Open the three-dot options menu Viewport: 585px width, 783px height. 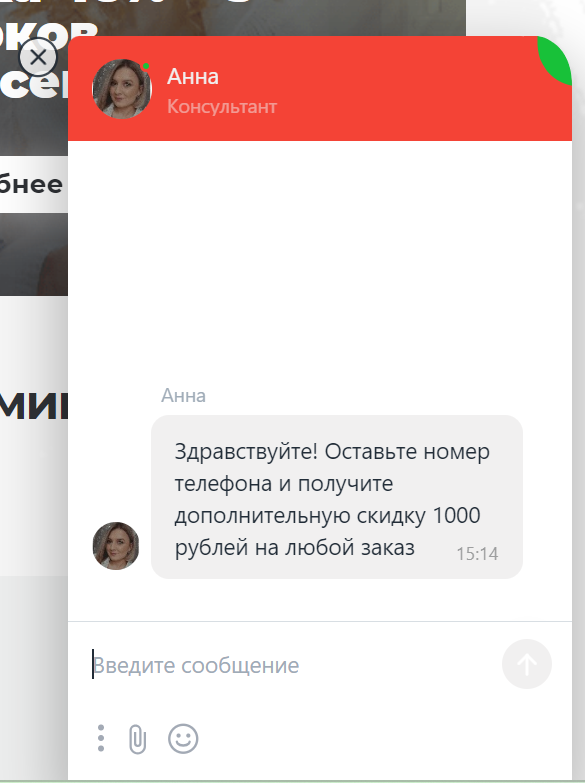point(101,738)
